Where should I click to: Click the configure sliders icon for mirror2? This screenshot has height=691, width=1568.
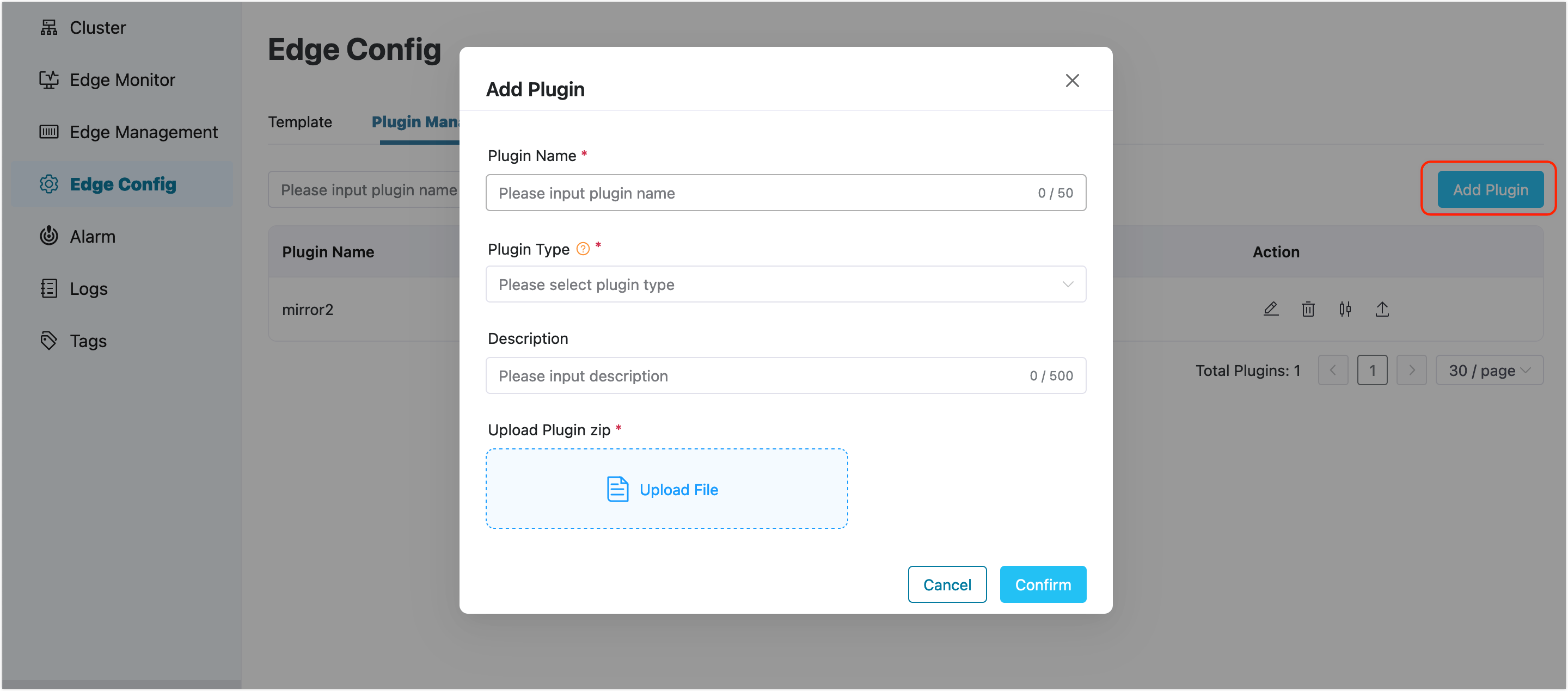click(x=1345, y=309)
